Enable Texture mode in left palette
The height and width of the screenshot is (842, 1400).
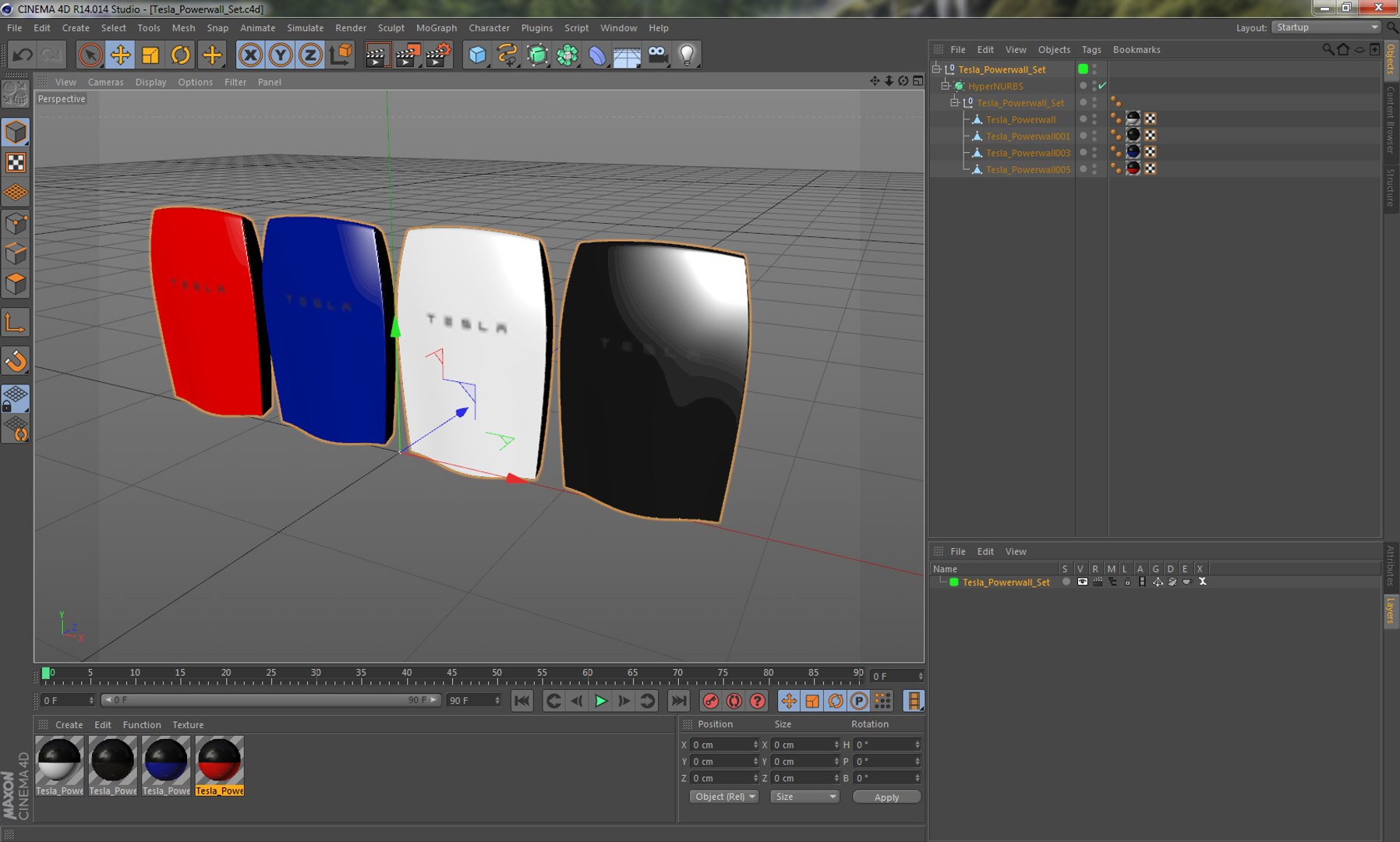coord(16,163)
